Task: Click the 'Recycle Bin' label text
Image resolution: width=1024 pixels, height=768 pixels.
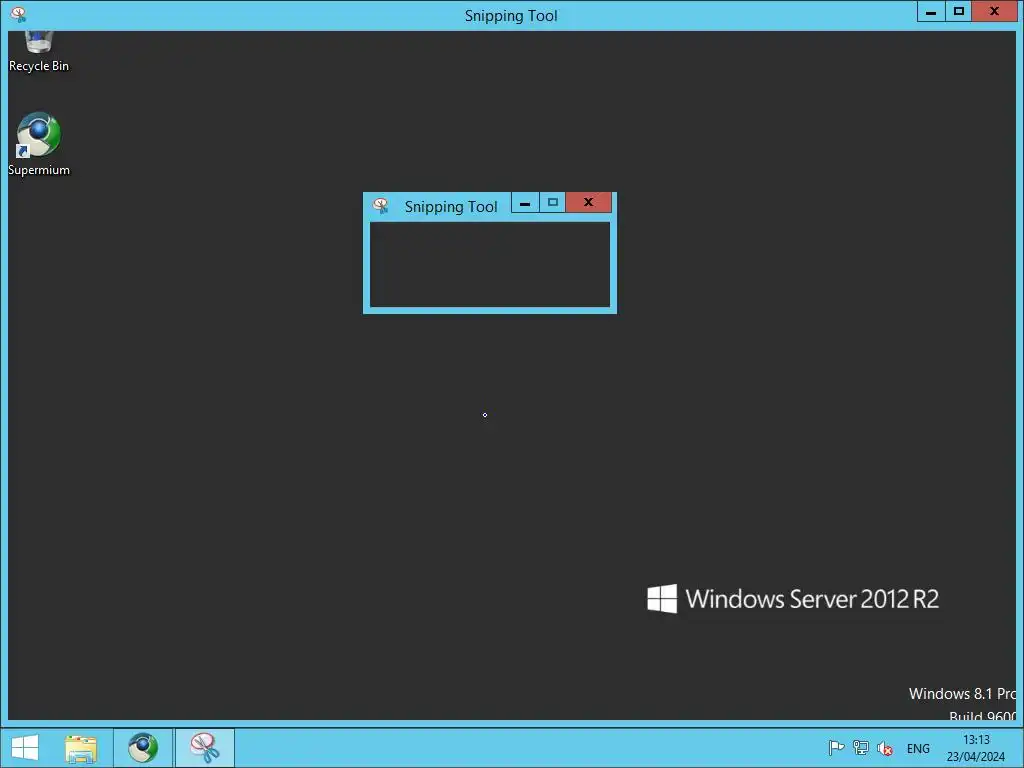Action: coord(39,66)
